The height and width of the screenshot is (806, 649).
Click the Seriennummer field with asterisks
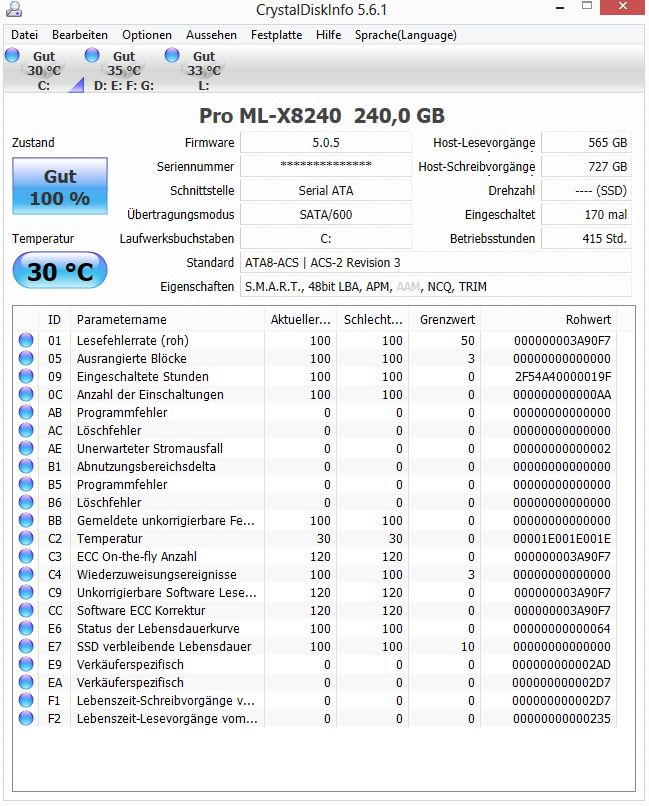[326, 166]
